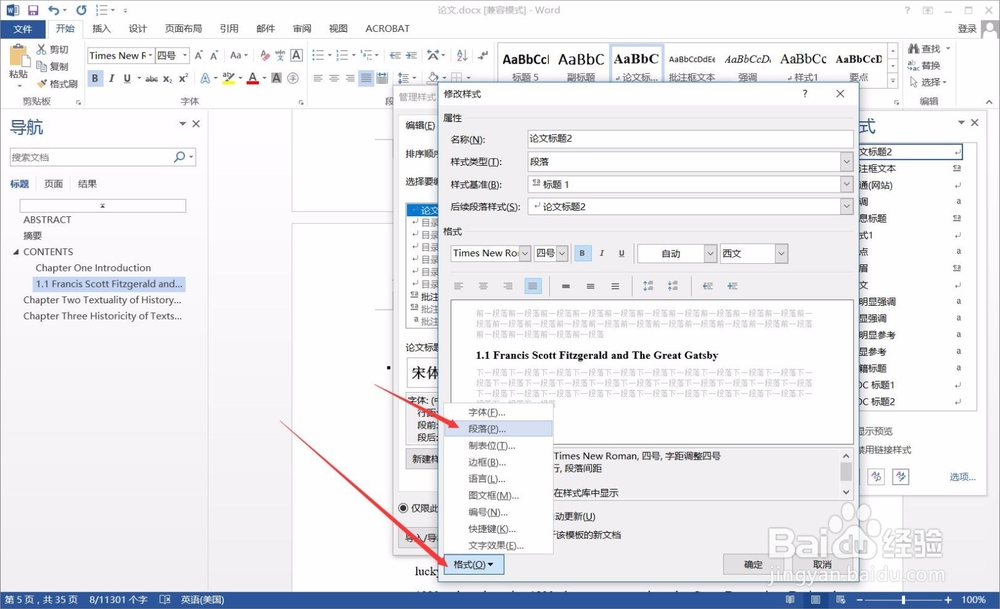1000x609 pixels.
Task: Switch to 页面 tab in Navigation pane
Action: click(x=54, y=184)
